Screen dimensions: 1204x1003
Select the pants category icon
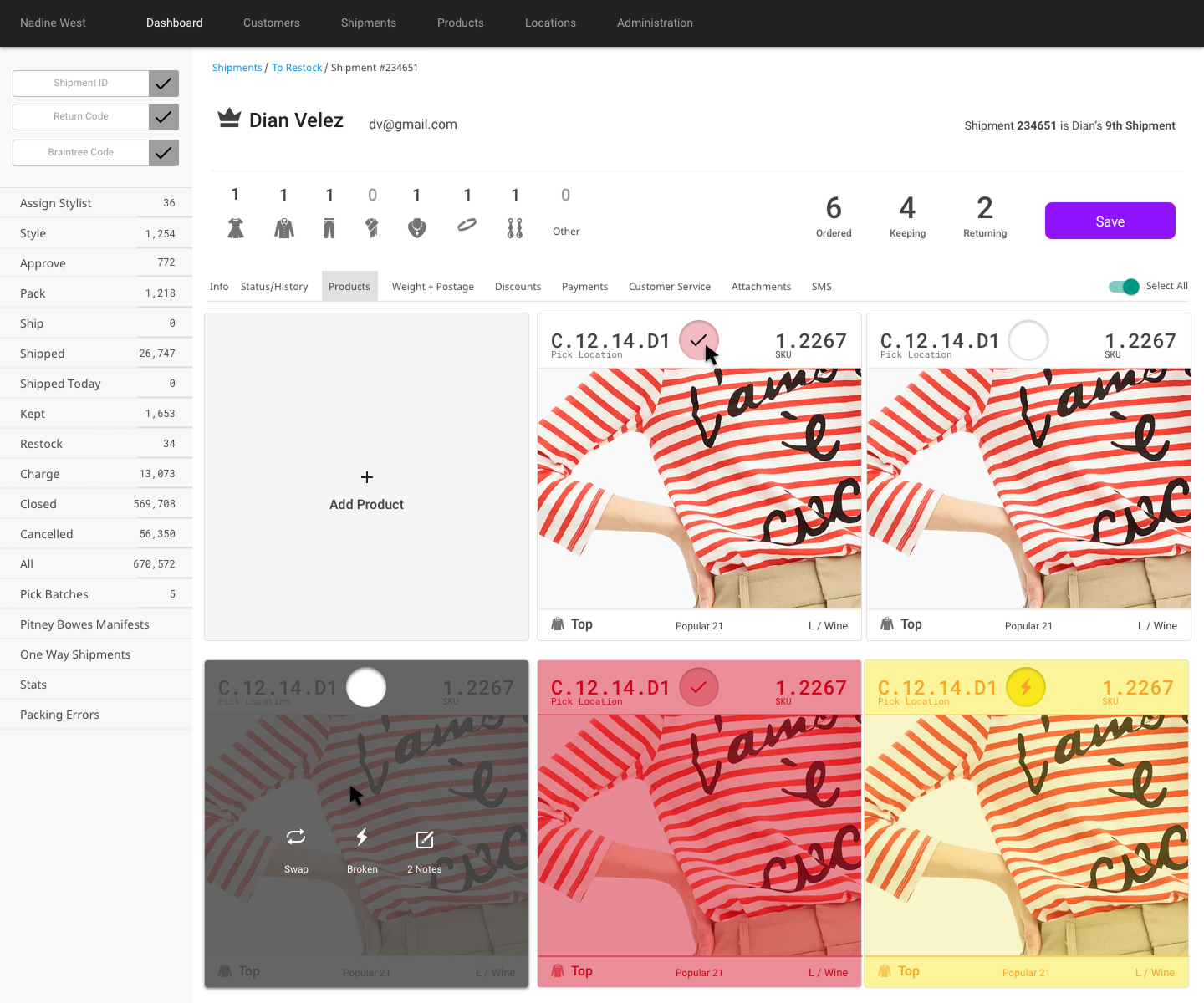point(329,228)
